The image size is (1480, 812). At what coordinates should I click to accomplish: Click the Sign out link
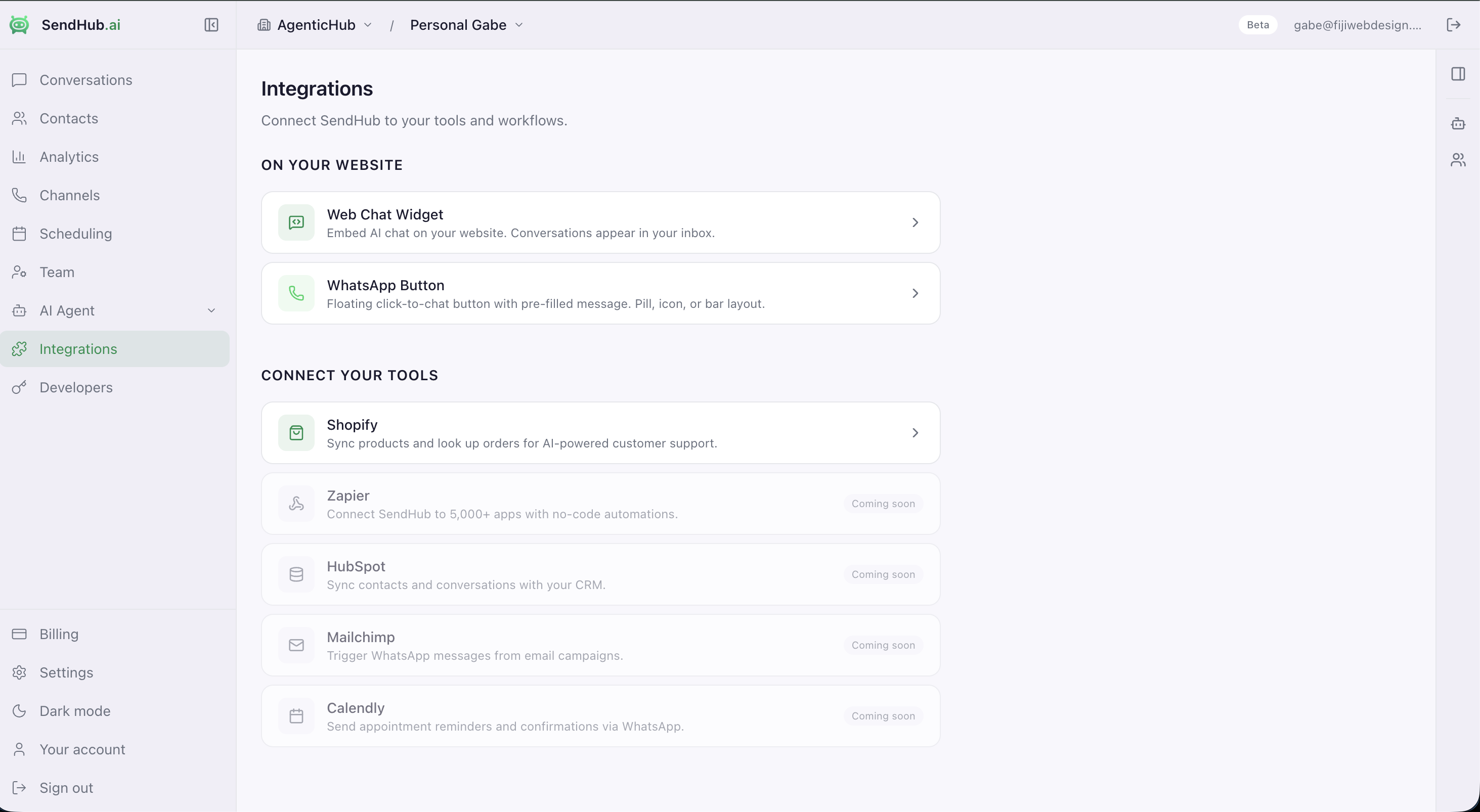pos(115,788)
